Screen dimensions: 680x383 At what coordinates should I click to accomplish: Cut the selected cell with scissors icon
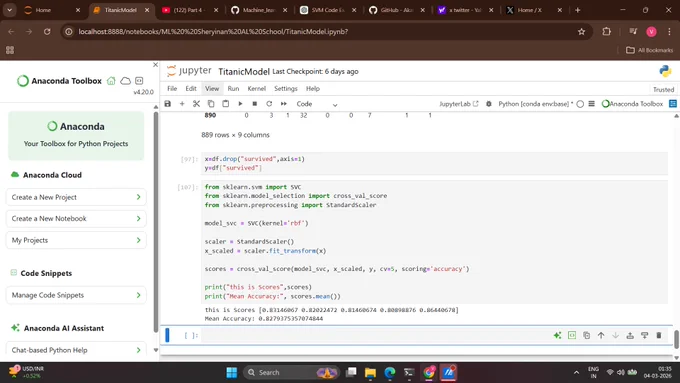tap(196, 104)
